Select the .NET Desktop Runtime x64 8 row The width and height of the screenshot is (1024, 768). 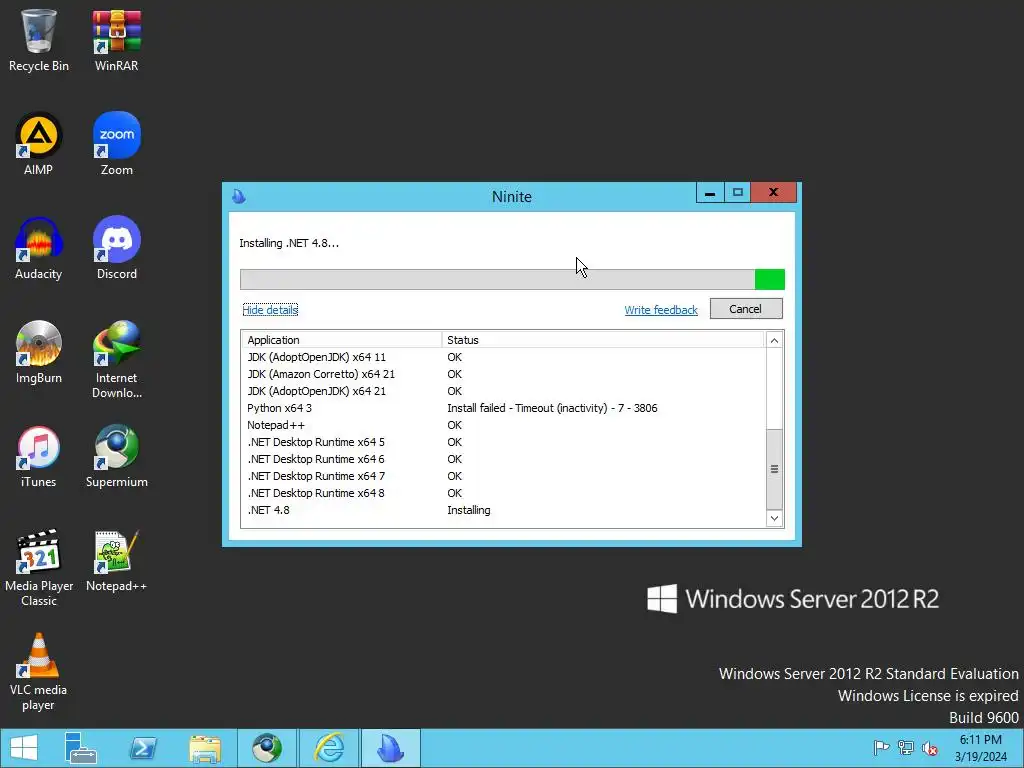click(503, 493)
